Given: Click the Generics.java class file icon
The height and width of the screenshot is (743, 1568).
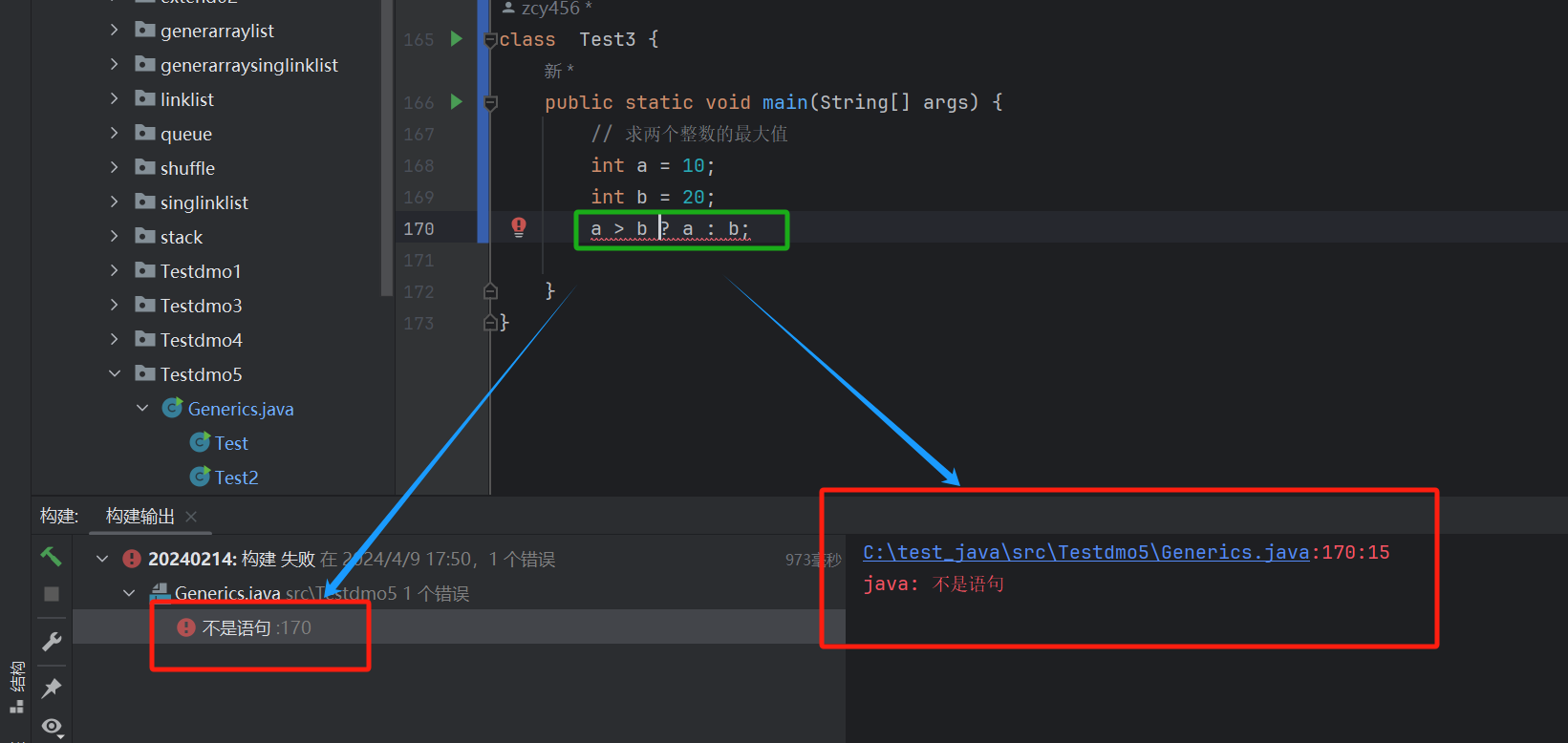Looking at the screenshot, I should [172, 409].
